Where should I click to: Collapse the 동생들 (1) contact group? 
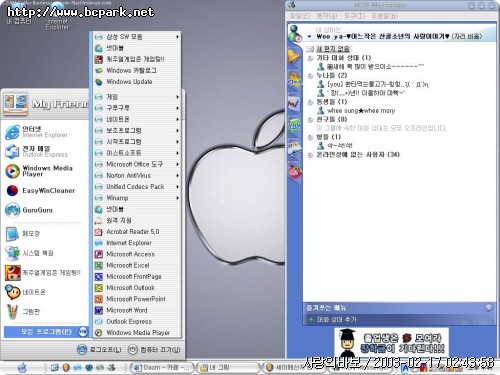pyautogui.click(x=310, y=102)
